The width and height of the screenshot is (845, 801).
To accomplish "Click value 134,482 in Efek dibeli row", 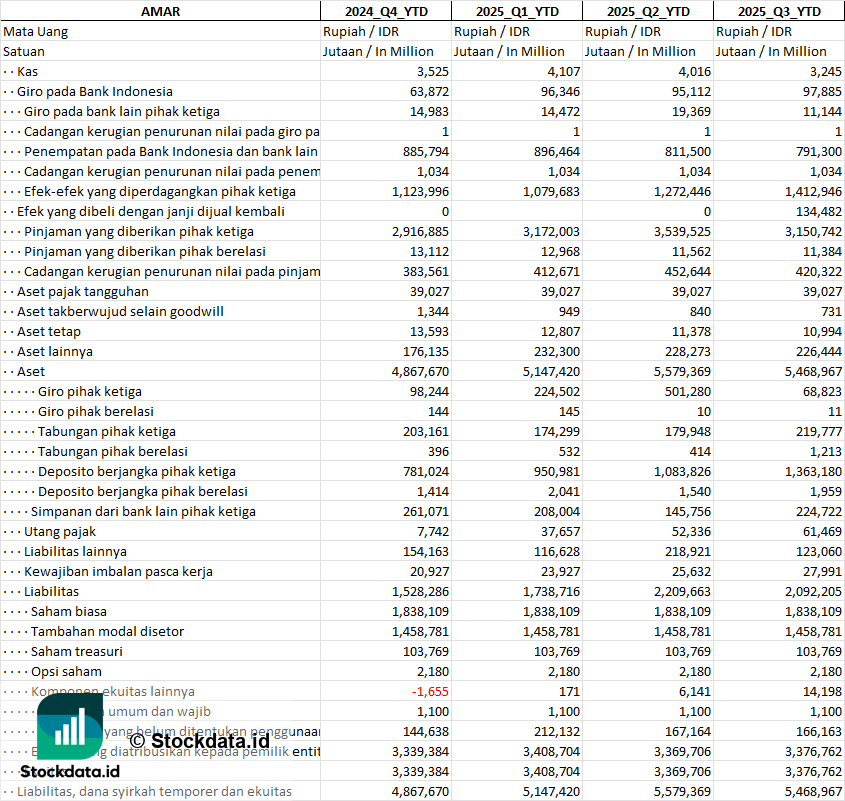I will [x=819, y=211].
